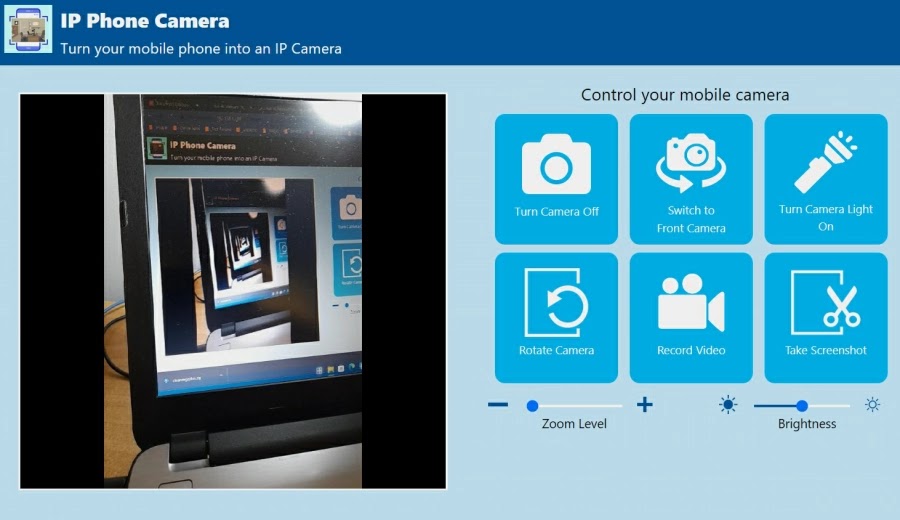Click the 'Brightness' label
Screen dimensions: 900x520
[806, 424]
